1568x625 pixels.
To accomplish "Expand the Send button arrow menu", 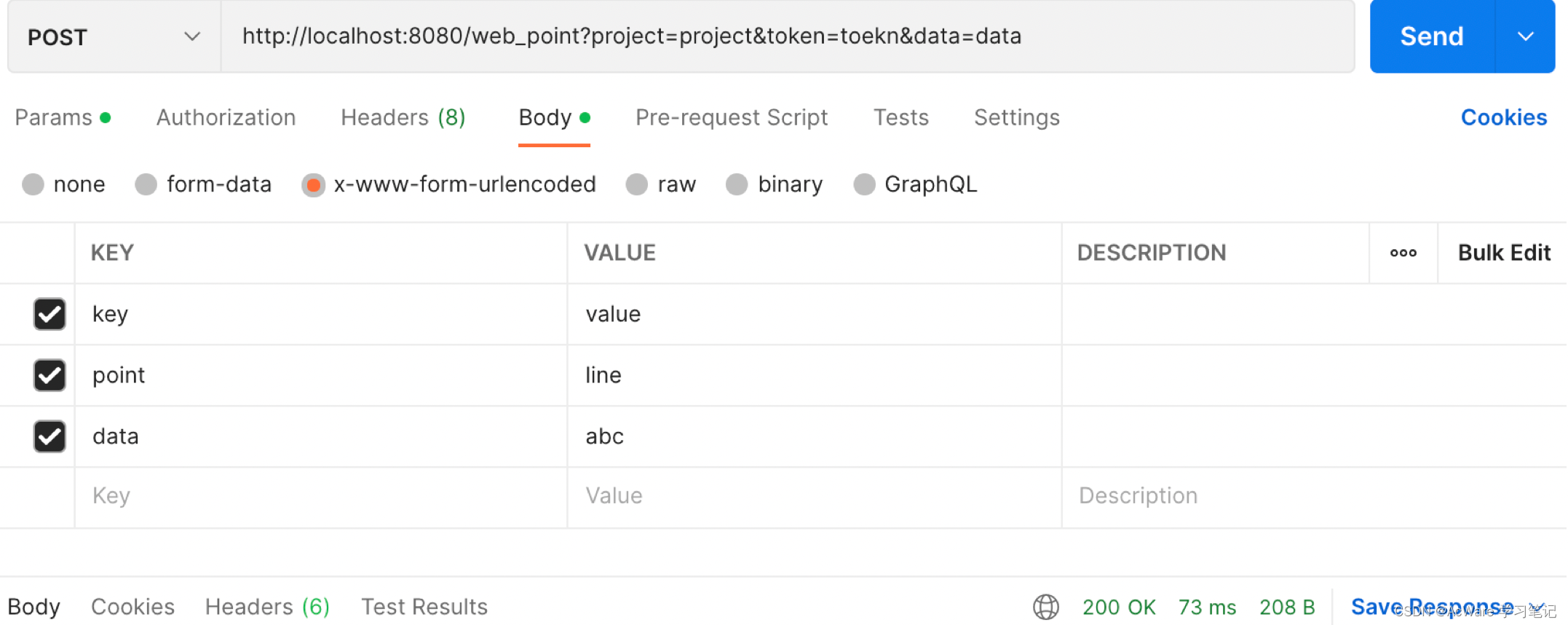I will point(1525,36).
